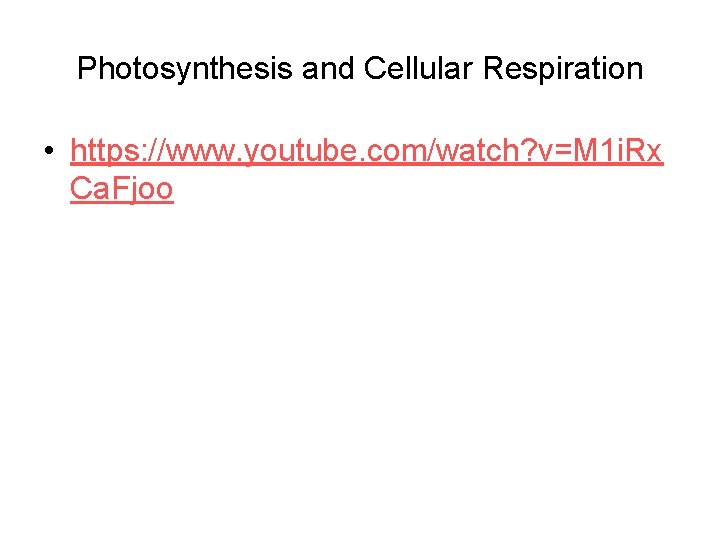720x540 pixels.
Task: Click the letter 'P' starting the title
Action: coord(87,68)
